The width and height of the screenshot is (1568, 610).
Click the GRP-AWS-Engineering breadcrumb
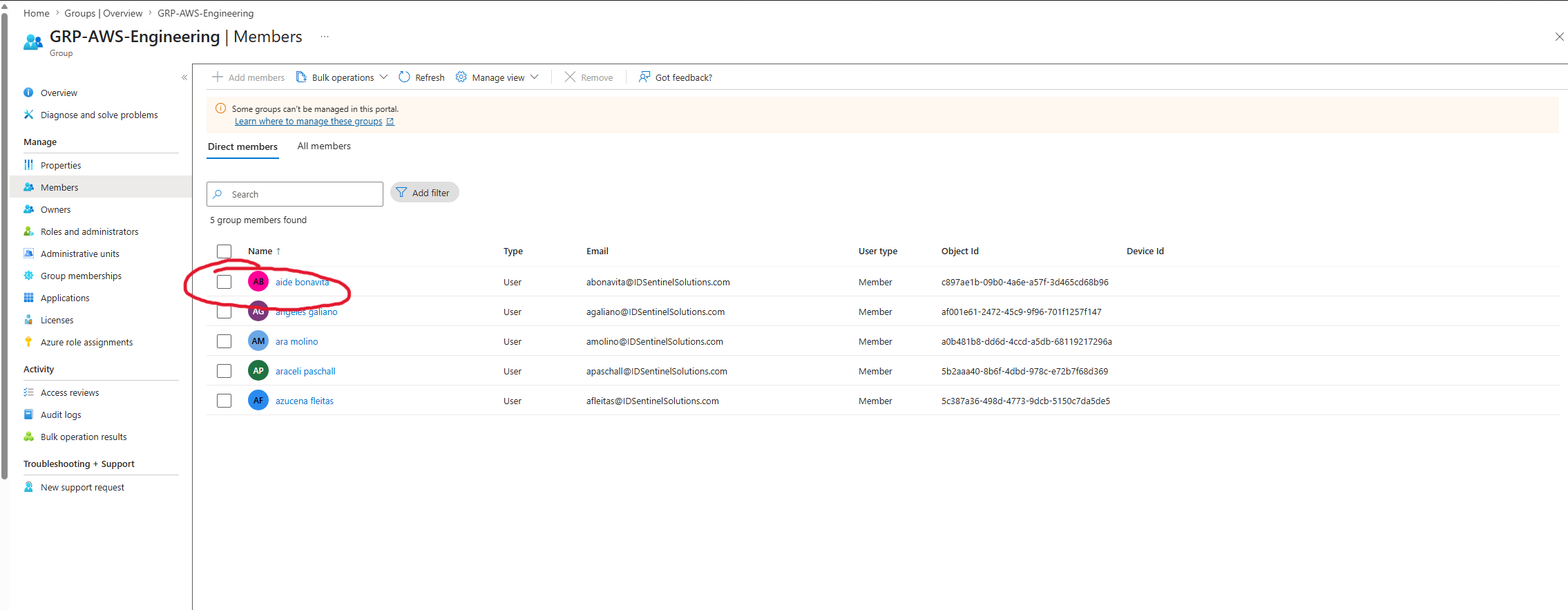point(206,13)
